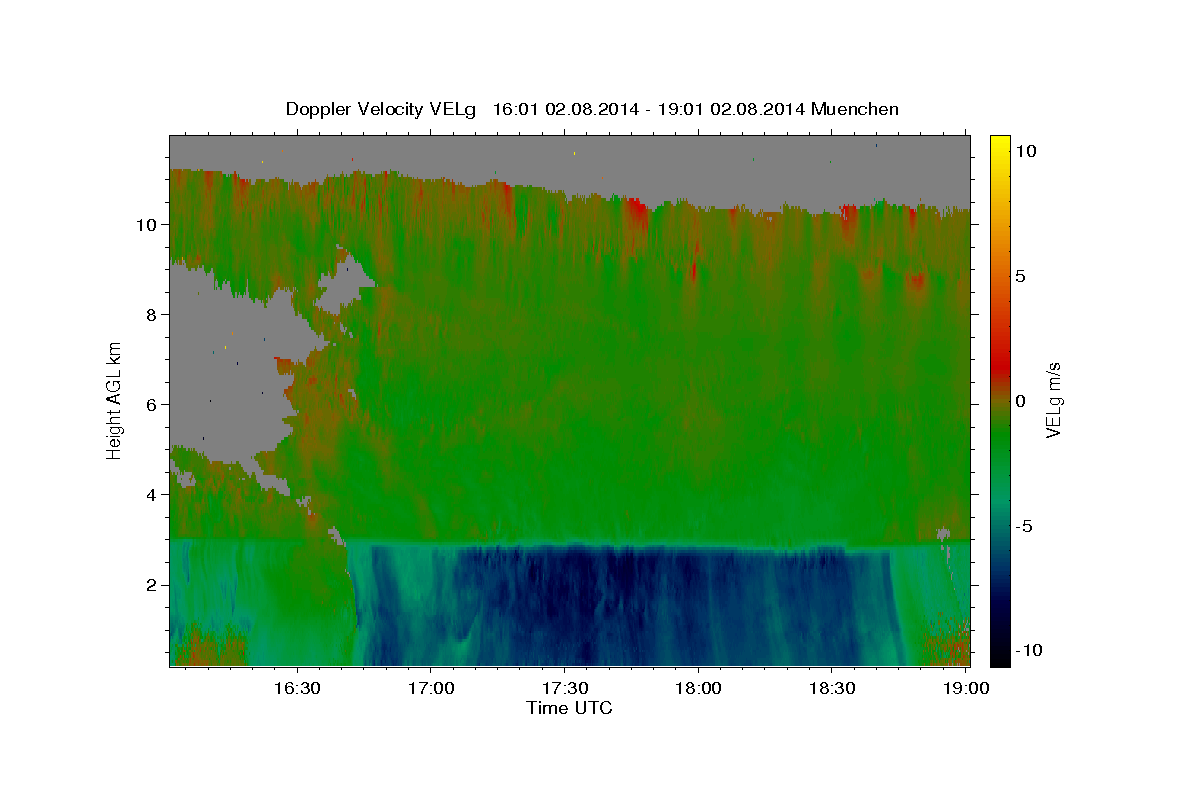This screenshot has width=1200, height=800.
Task: Click the colorbar value -10 label
Action: point(1028,651)
